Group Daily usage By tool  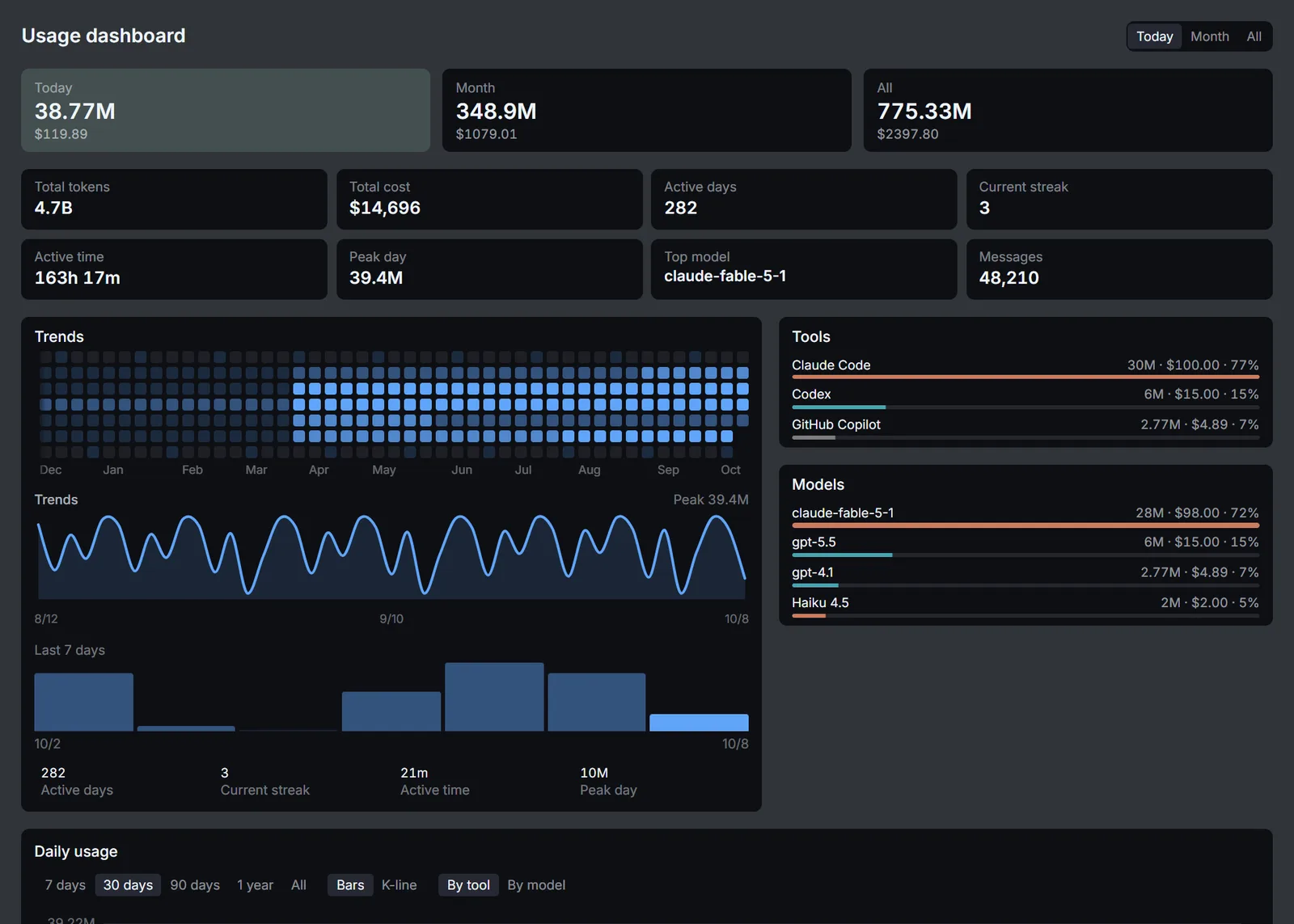tap(468, 885)
